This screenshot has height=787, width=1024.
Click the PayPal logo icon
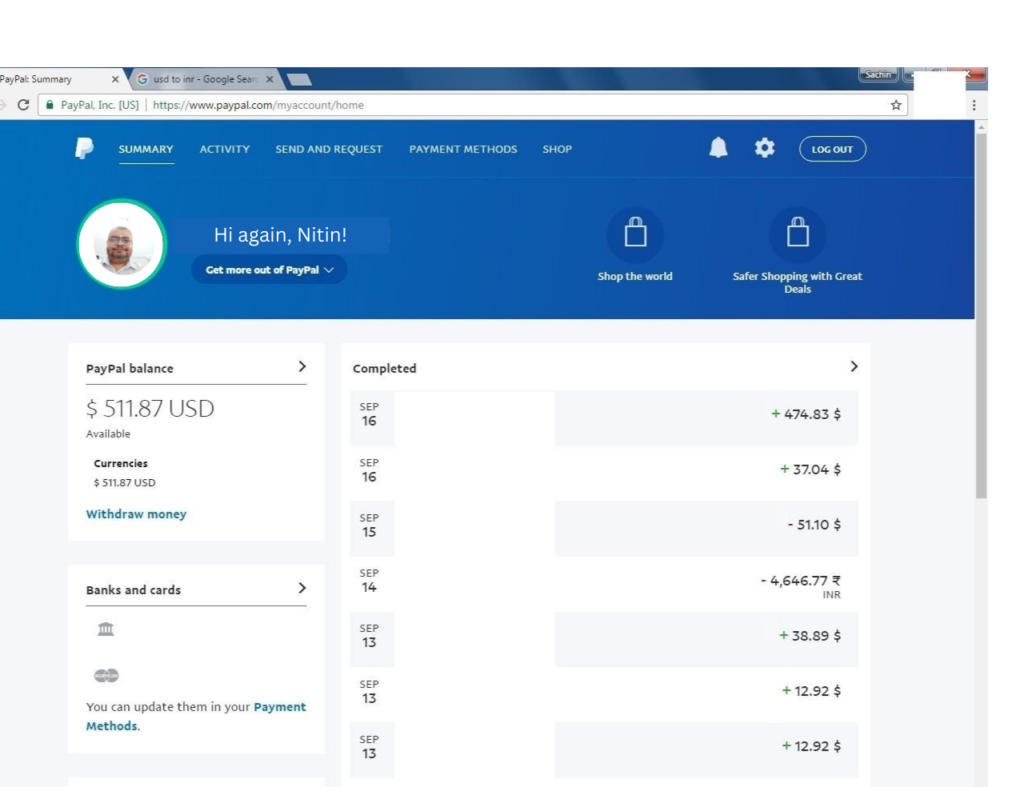tap(84, 148)
